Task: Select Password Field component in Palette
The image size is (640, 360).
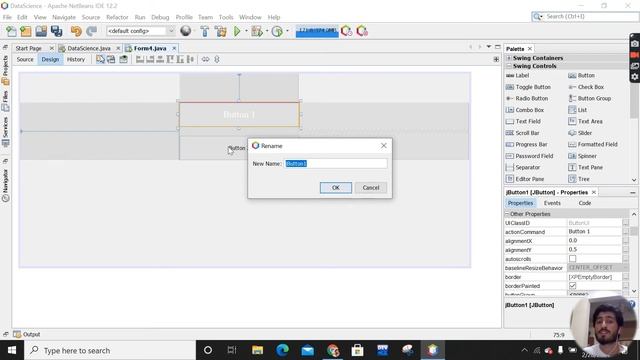Action: [x=529, y=156]
